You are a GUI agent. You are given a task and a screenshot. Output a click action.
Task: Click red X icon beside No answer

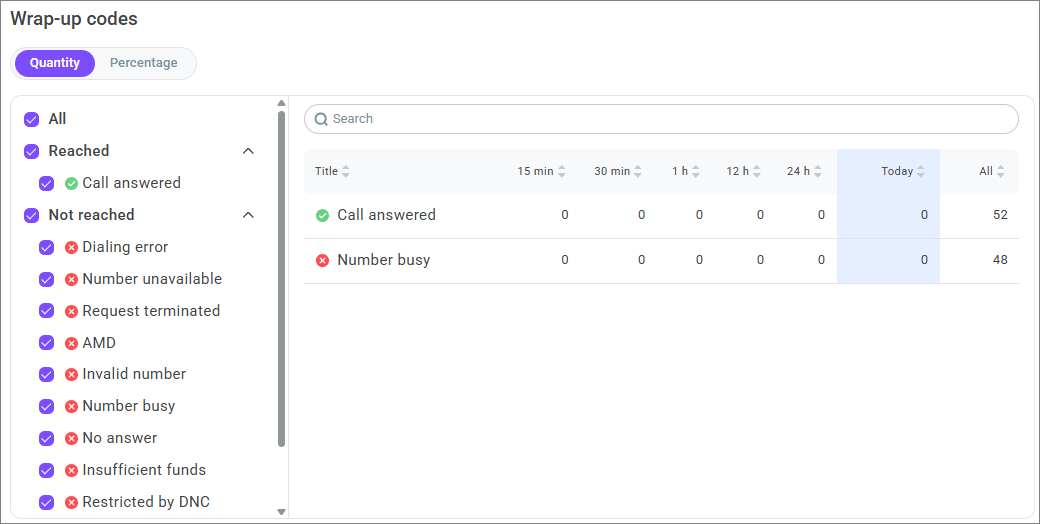point(72,439)
